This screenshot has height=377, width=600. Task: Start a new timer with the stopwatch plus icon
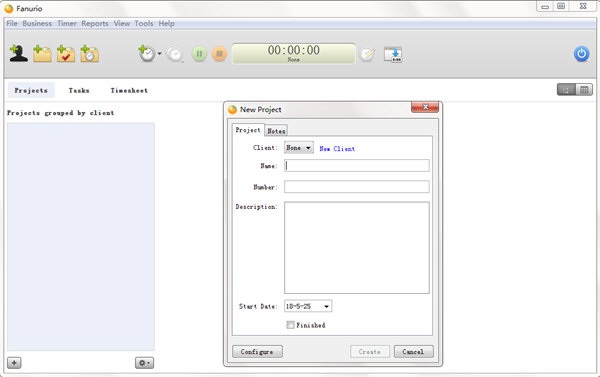tap(147, 54)
